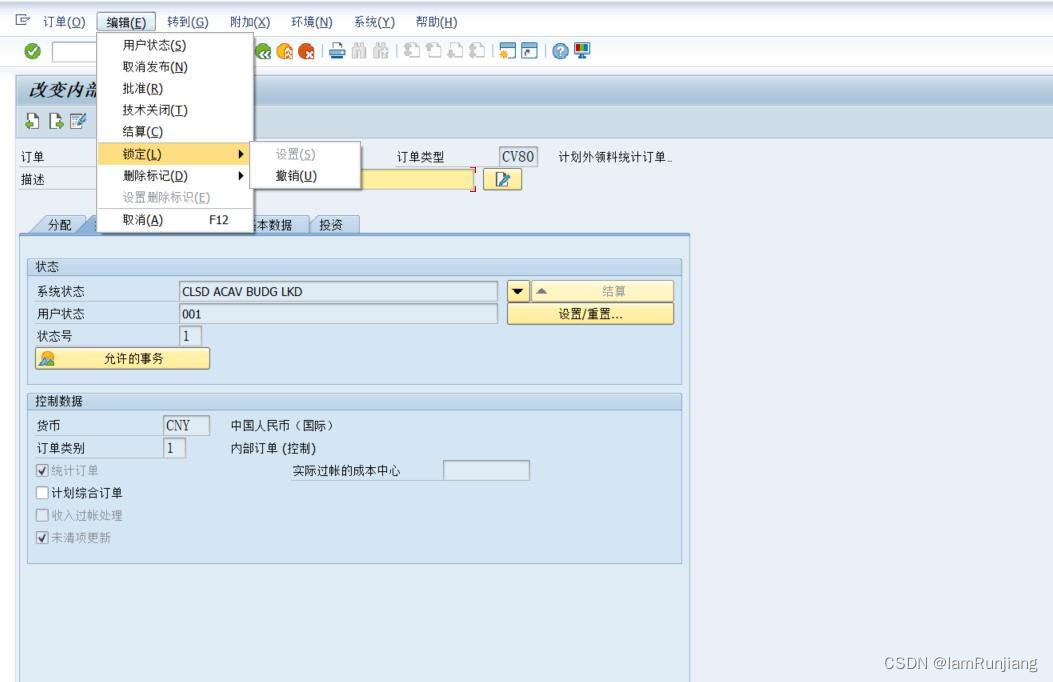Open the 转到 menu
1053x682 pixels.
tap(189, 22)
